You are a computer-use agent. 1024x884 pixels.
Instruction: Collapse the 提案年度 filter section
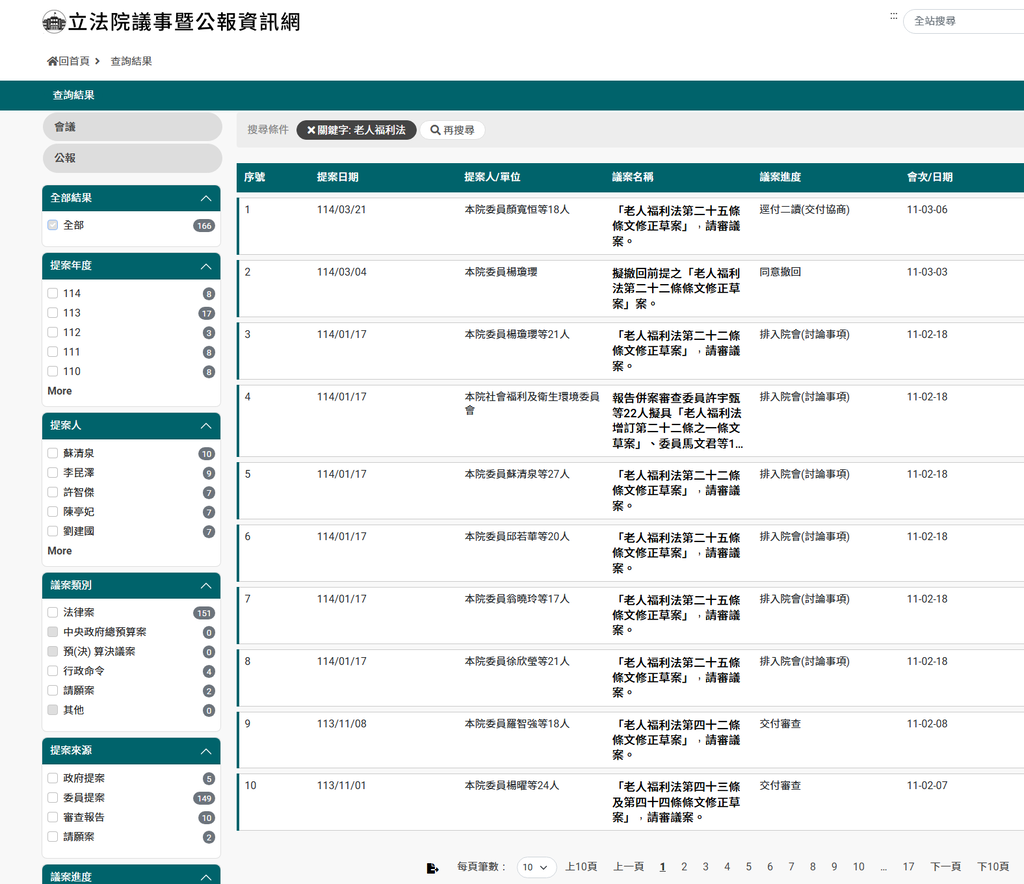point(204,266)
